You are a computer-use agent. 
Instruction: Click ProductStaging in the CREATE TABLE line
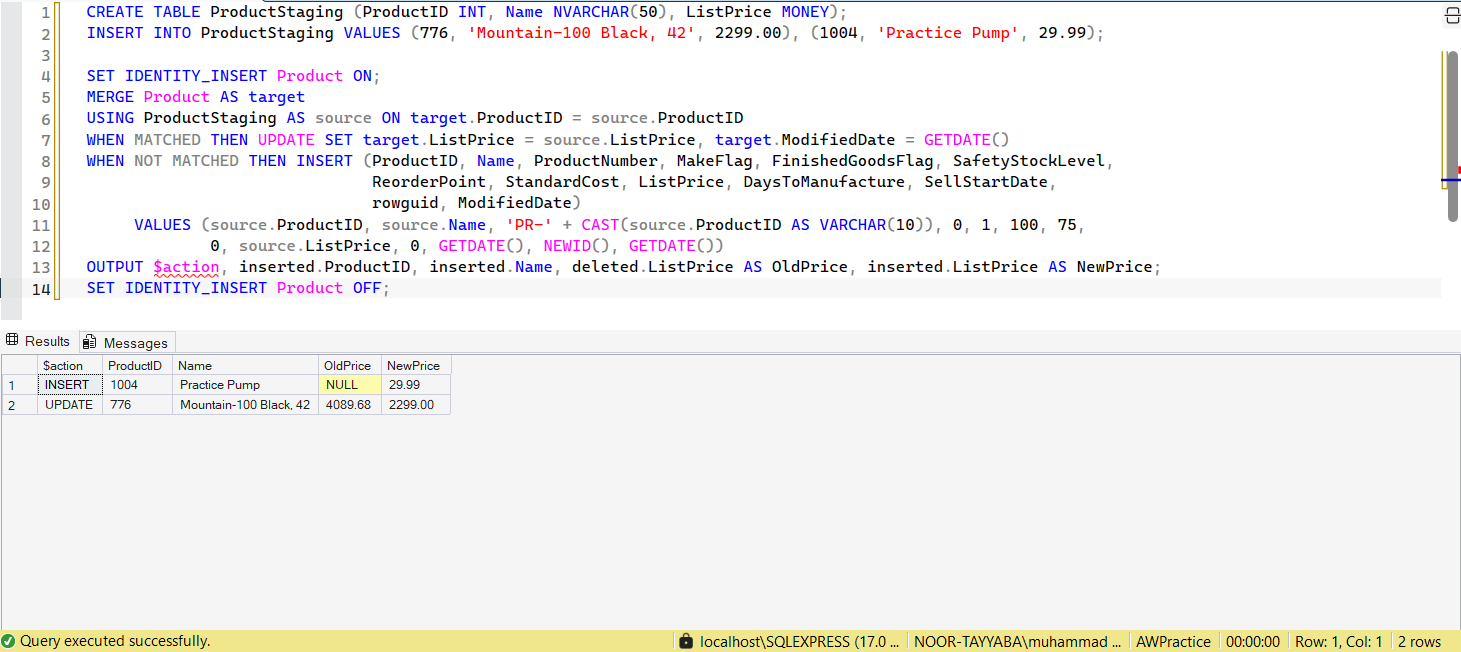click(277, 12)
